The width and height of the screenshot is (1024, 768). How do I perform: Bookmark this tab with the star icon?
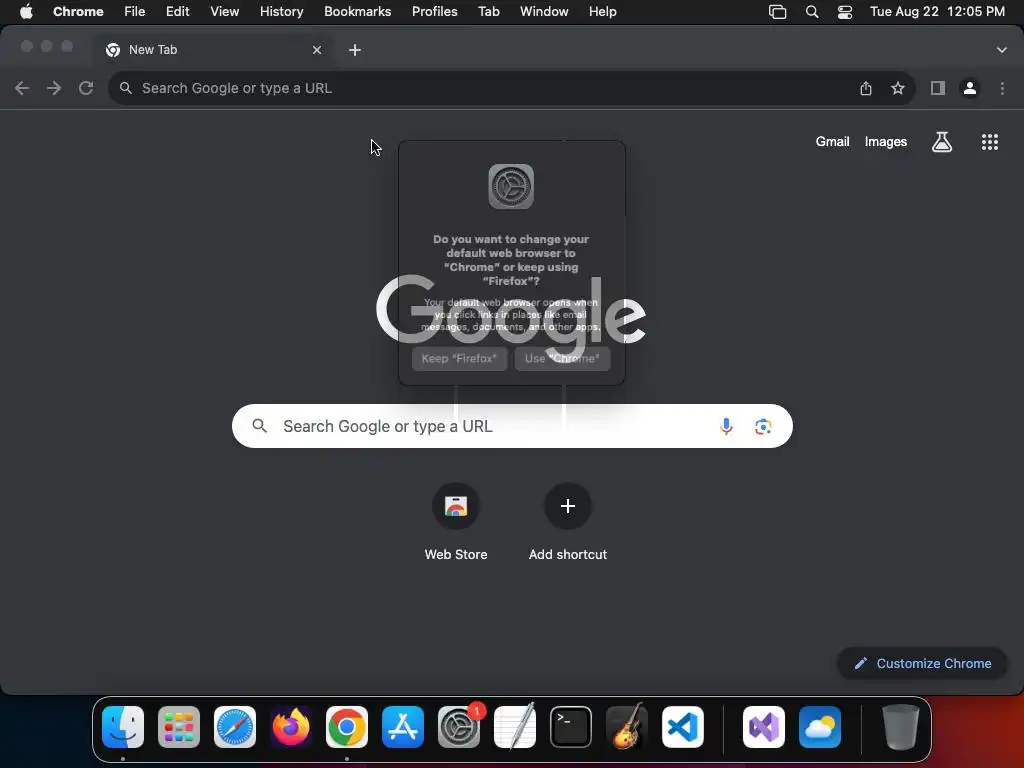coord(898,88)
